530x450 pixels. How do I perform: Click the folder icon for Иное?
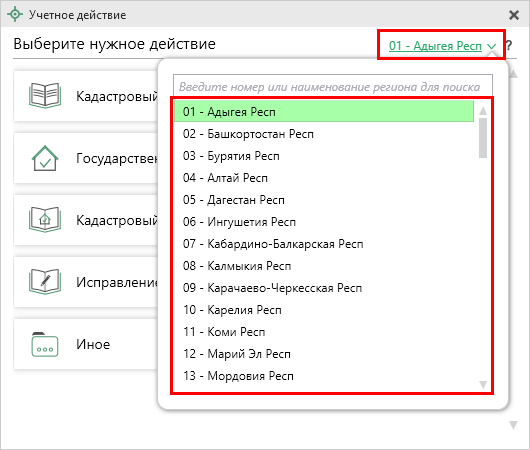[45, 344]
